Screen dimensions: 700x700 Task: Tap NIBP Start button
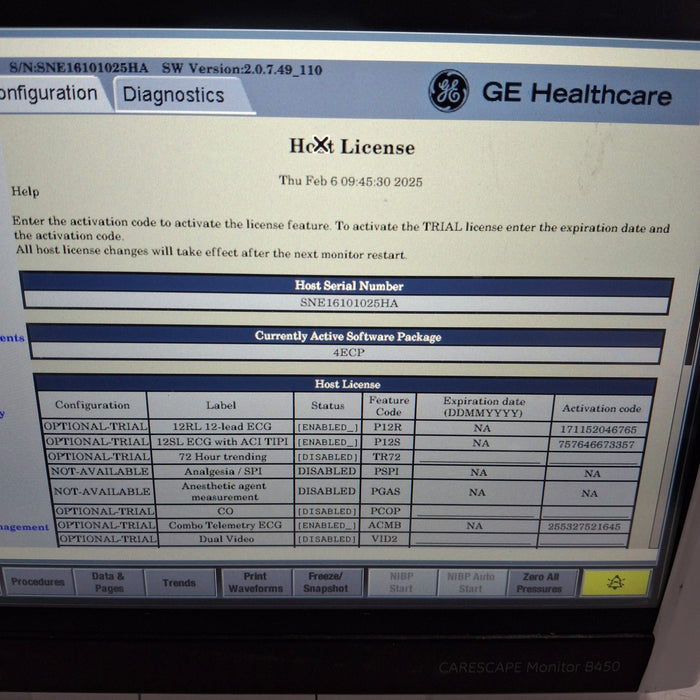tap(401, 583)
